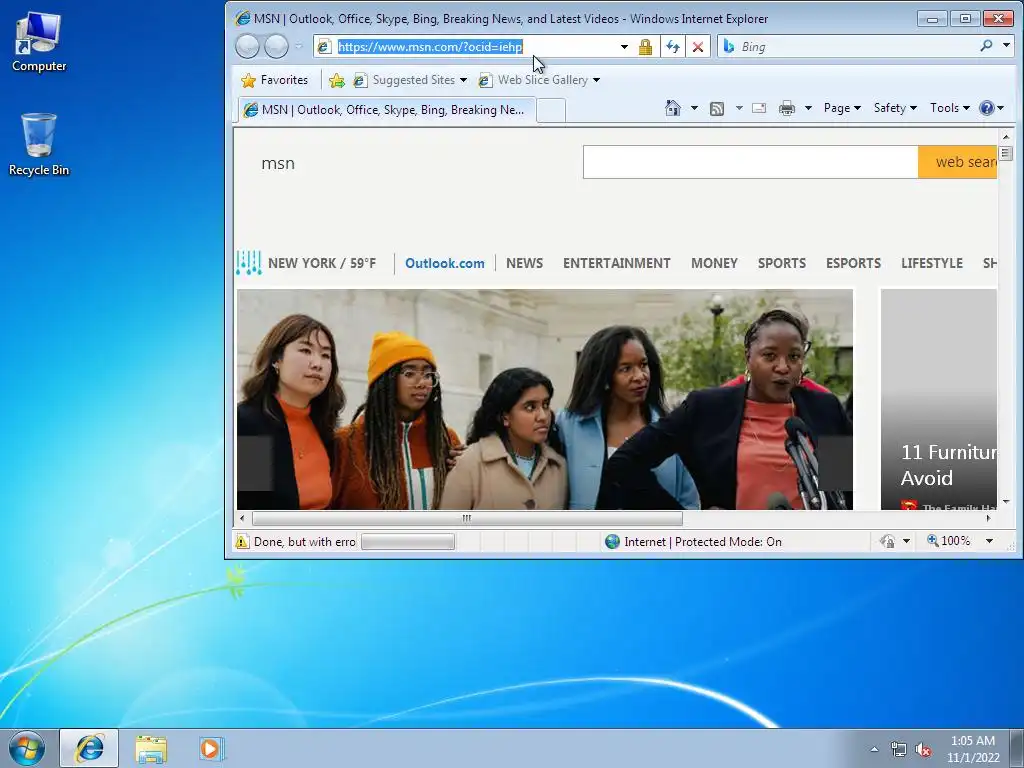Select the Recycle Bin desktop icon
The height and width of the screenshot is (768, 1024).
pyautogui.click(x=39, y=144)
